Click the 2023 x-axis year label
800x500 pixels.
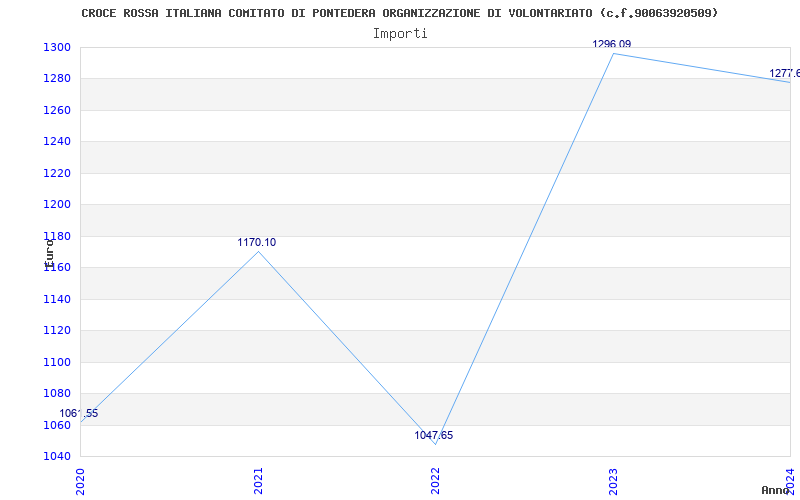tap(613, 481)
